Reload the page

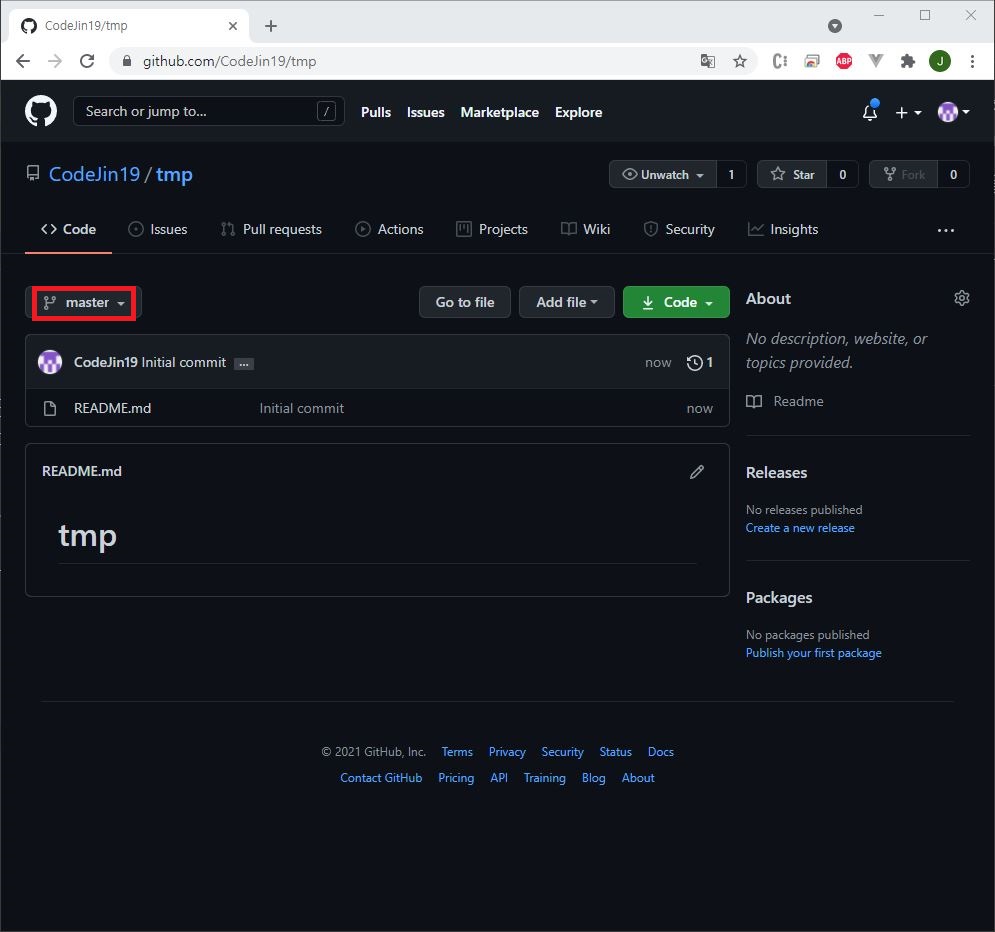[x=87, y=61]
